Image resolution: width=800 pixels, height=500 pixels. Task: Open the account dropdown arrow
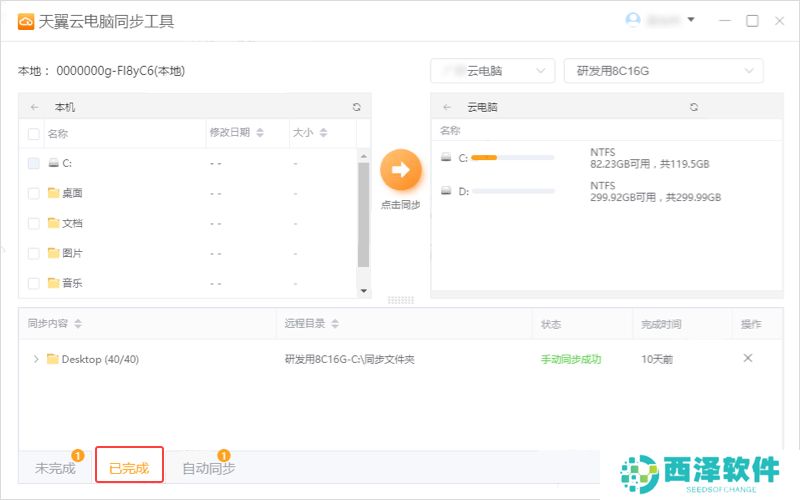[691, 20]
